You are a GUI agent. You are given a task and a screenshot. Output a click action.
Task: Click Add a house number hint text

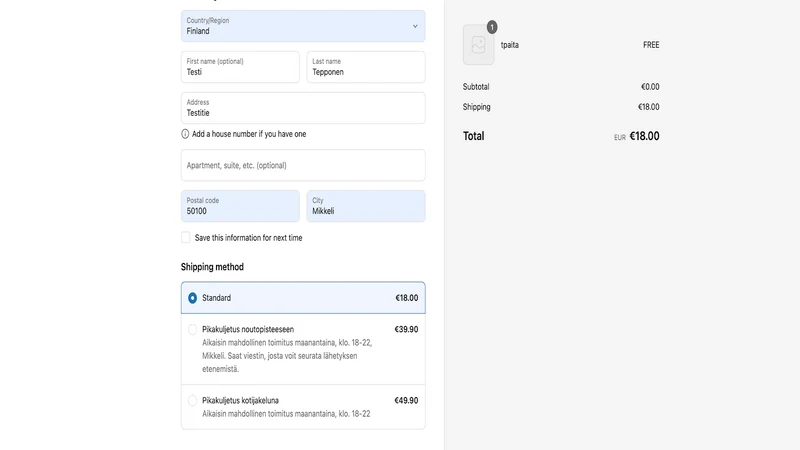249,134
